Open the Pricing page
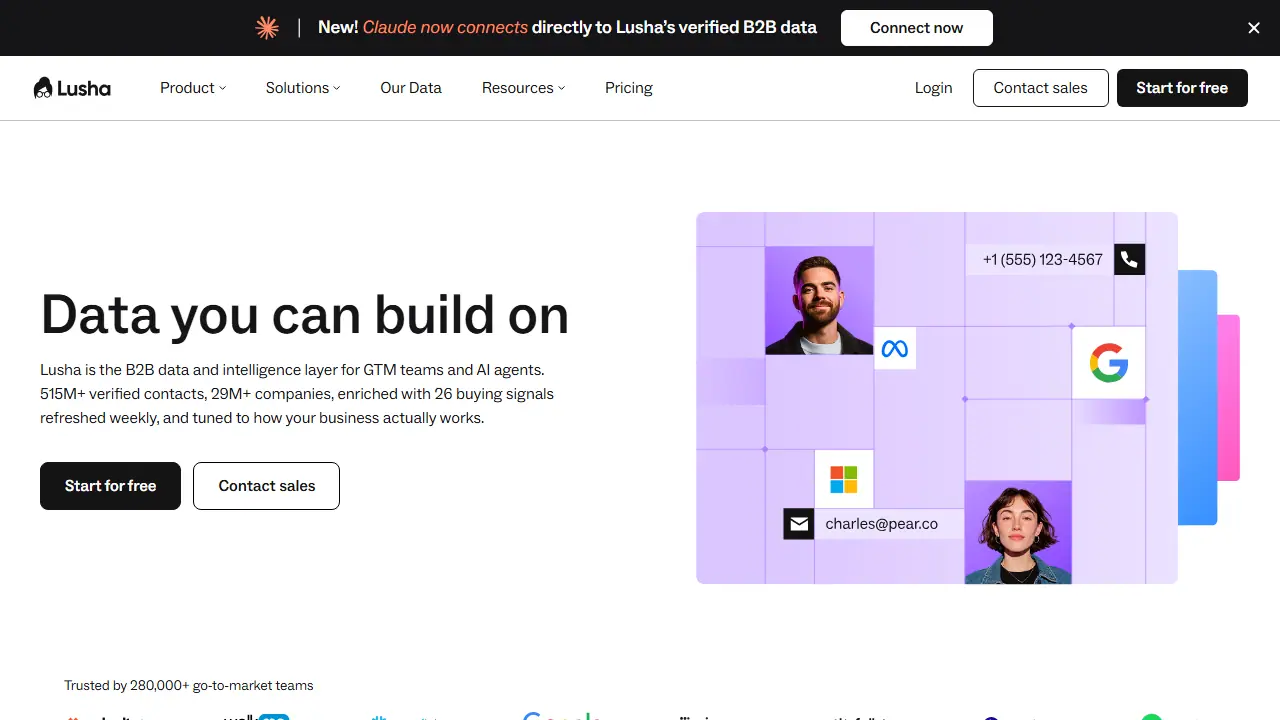This screenshot has width=1280, height=720. point(629,88)
